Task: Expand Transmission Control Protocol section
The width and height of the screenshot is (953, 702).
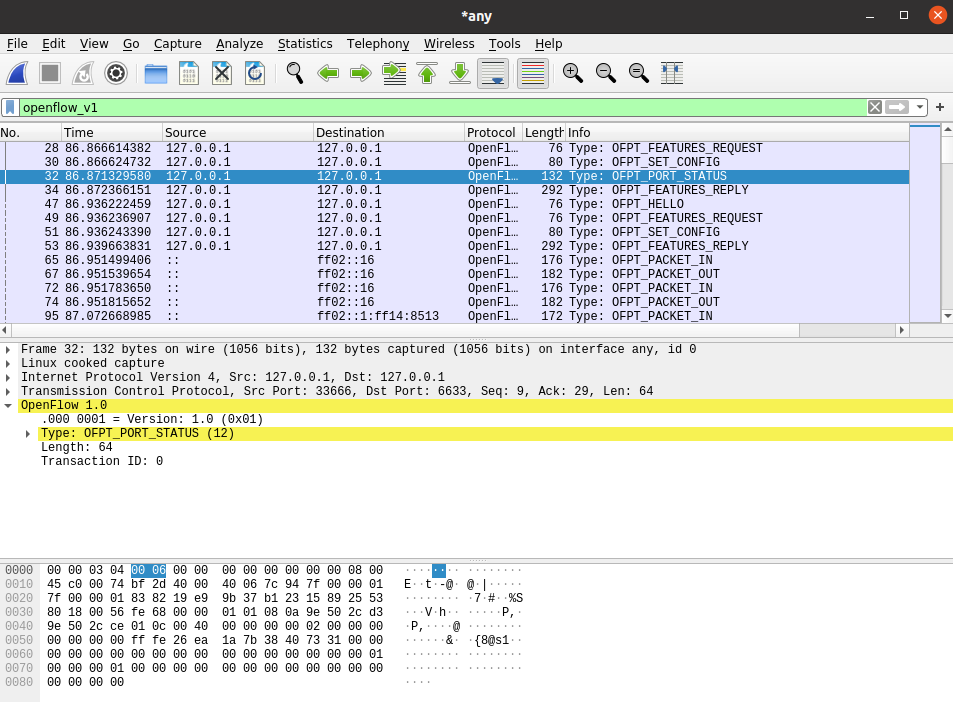Action: pos(8,391)
